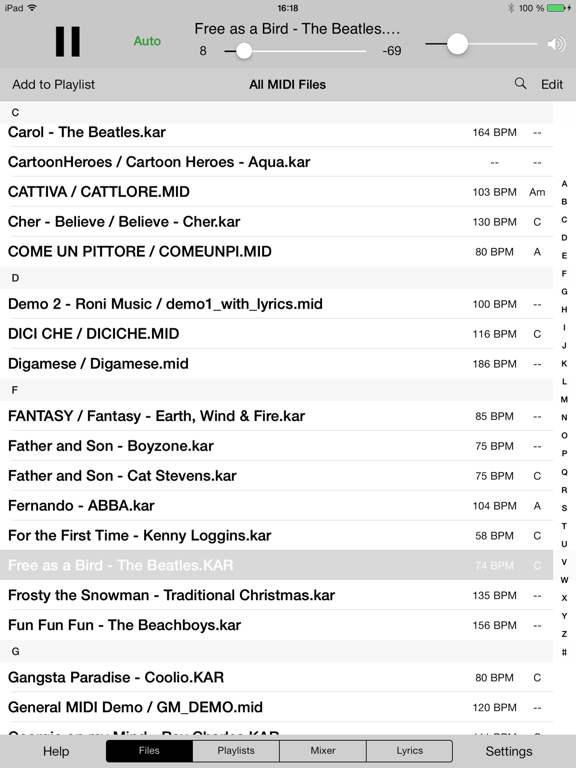Select Father and Son - Boyzone.kar
The width and height of the screenshot is (576, 768).
coord(277,446)
